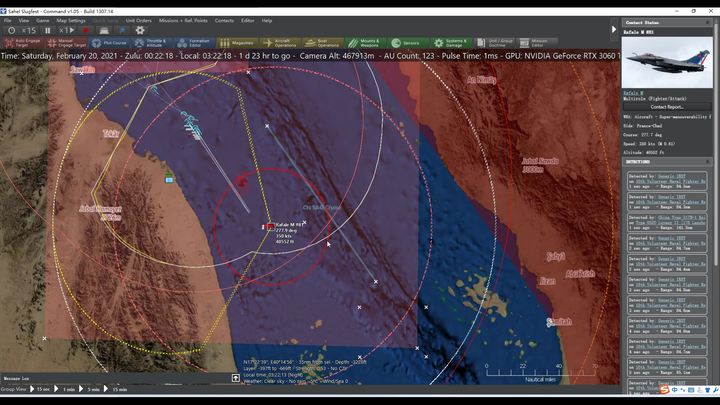This screenshot has width=720, height=405.
Task: Open the File menu
Action: (8, 21)
